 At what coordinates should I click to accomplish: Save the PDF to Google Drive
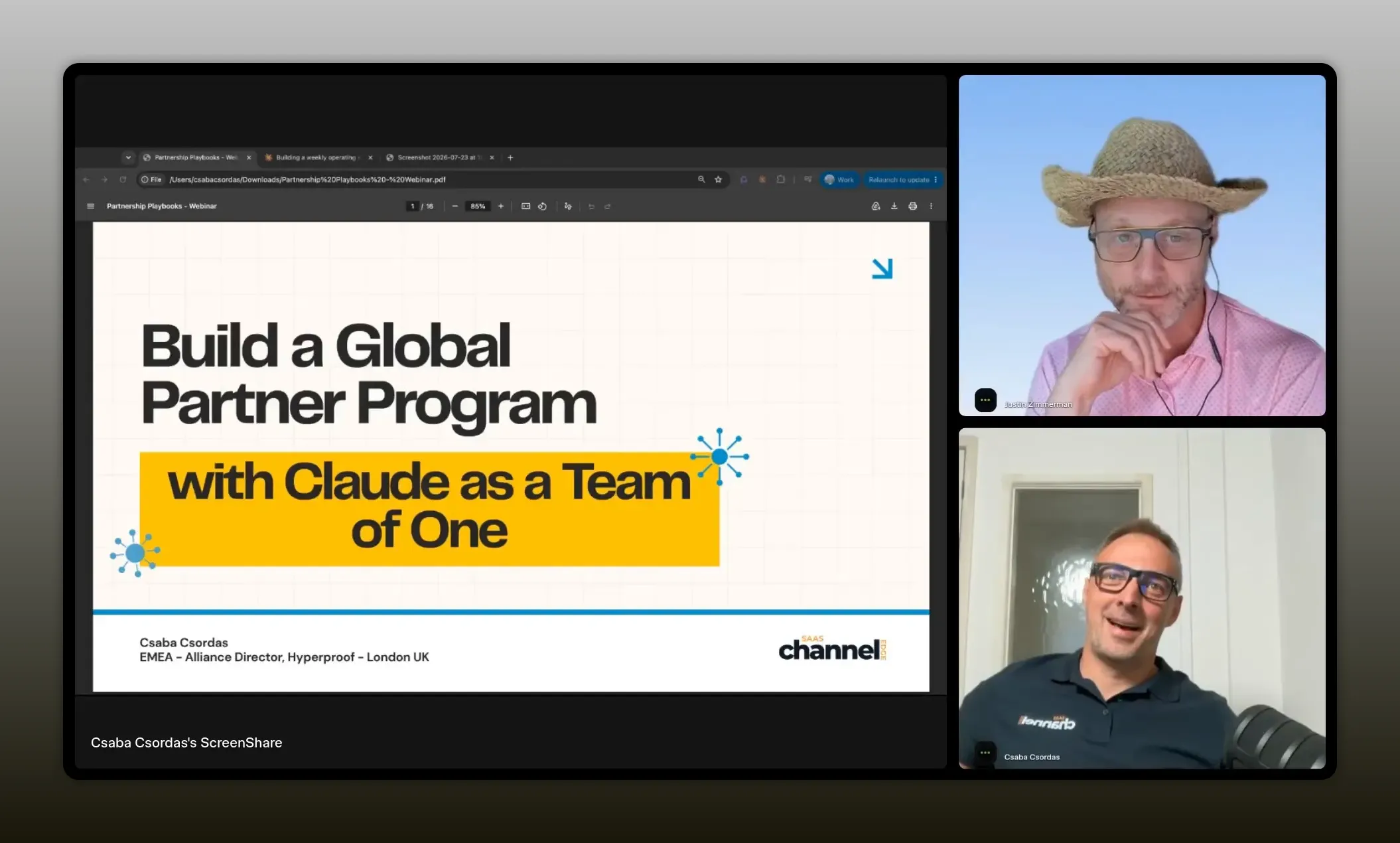point(876,206)
